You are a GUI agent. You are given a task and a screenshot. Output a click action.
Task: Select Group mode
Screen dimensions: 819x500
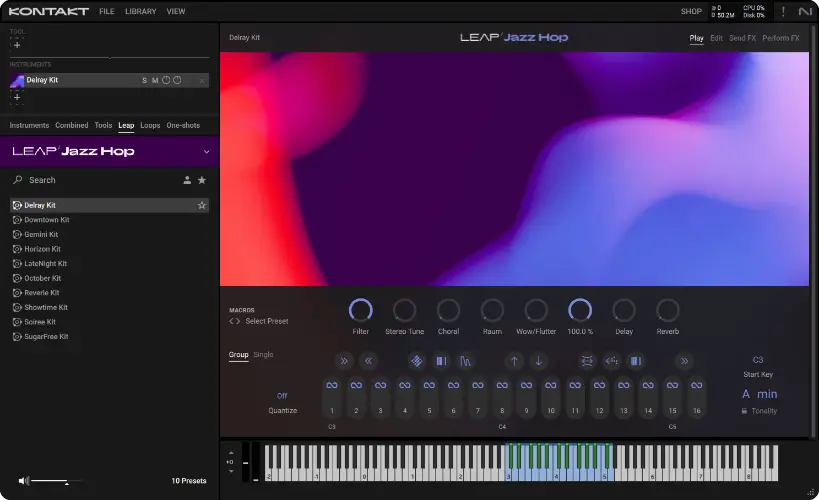coord(238,355)
